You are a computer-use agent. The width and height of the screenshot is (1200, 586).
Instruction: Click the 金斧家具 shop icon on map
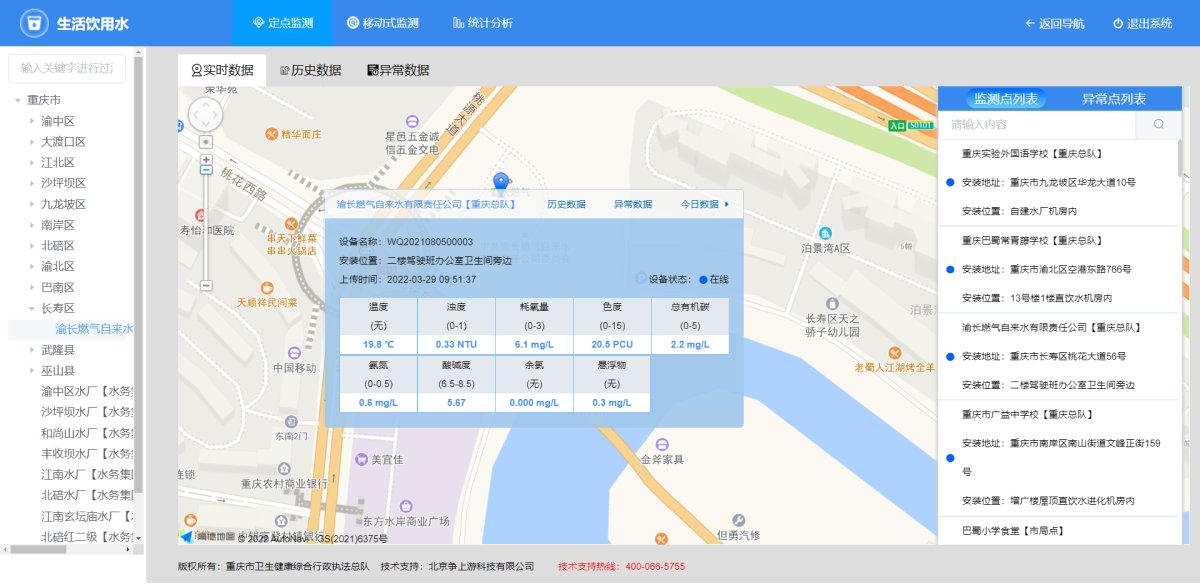click(661, 441)
